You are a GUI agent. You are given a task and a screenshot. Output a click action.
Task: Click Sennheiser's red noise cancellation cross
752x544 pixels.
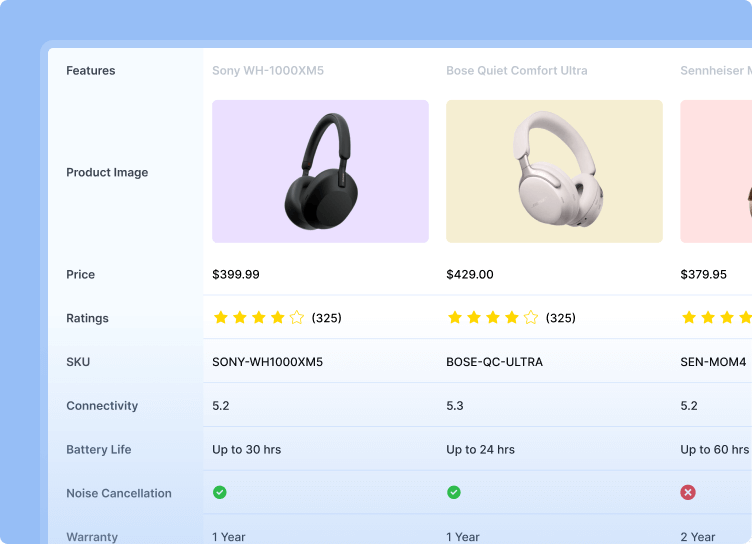click(688, 493)
